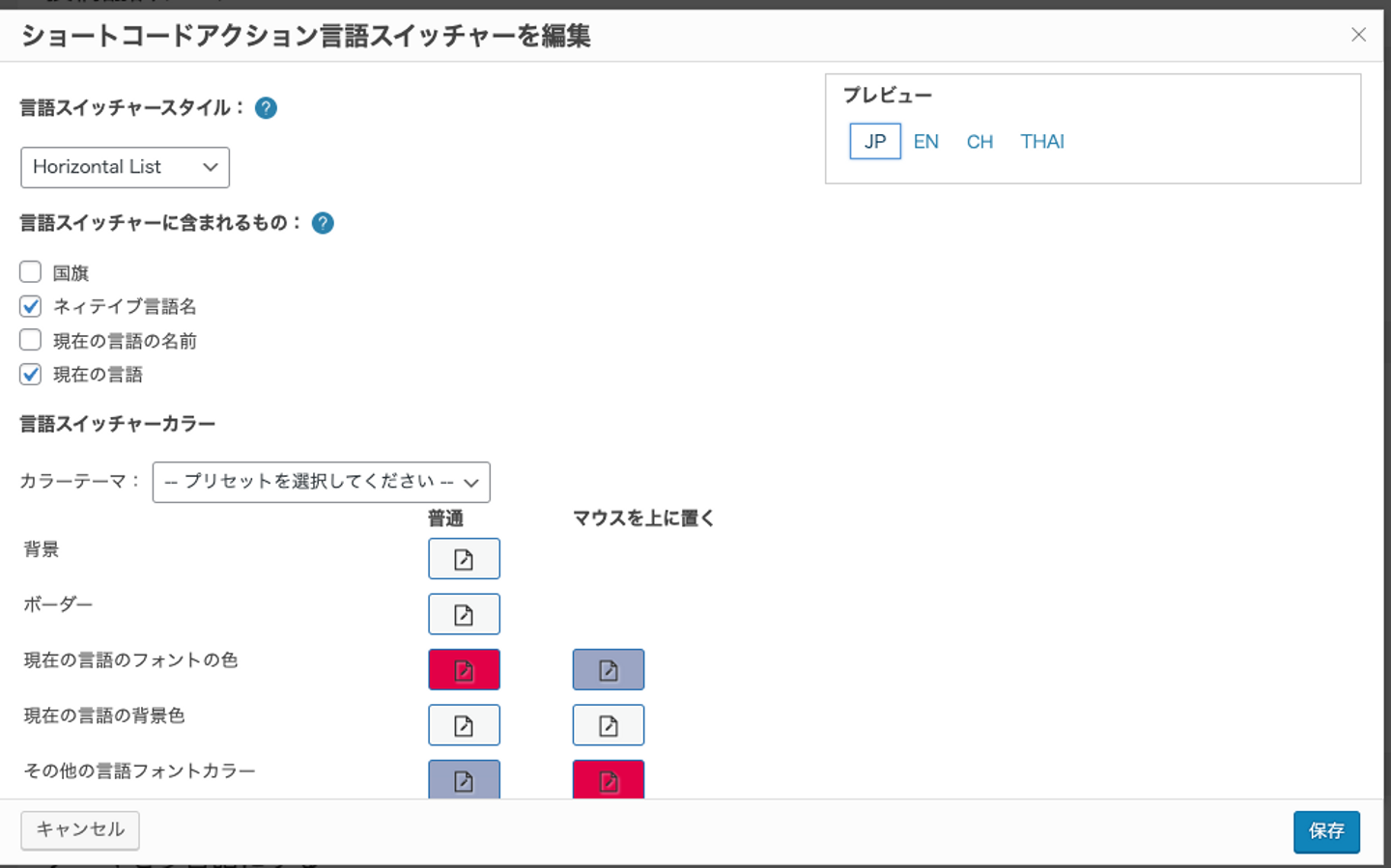The height and width of the screenshot is (868, 1391).
Task: Pick 現在の言語のフォントの色 hover color swatch
Action: pyautogui.click(x=608, y=670)
